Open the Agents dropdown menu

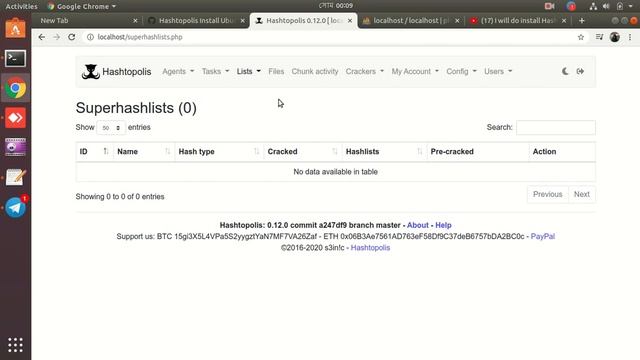tap(178, 71)
